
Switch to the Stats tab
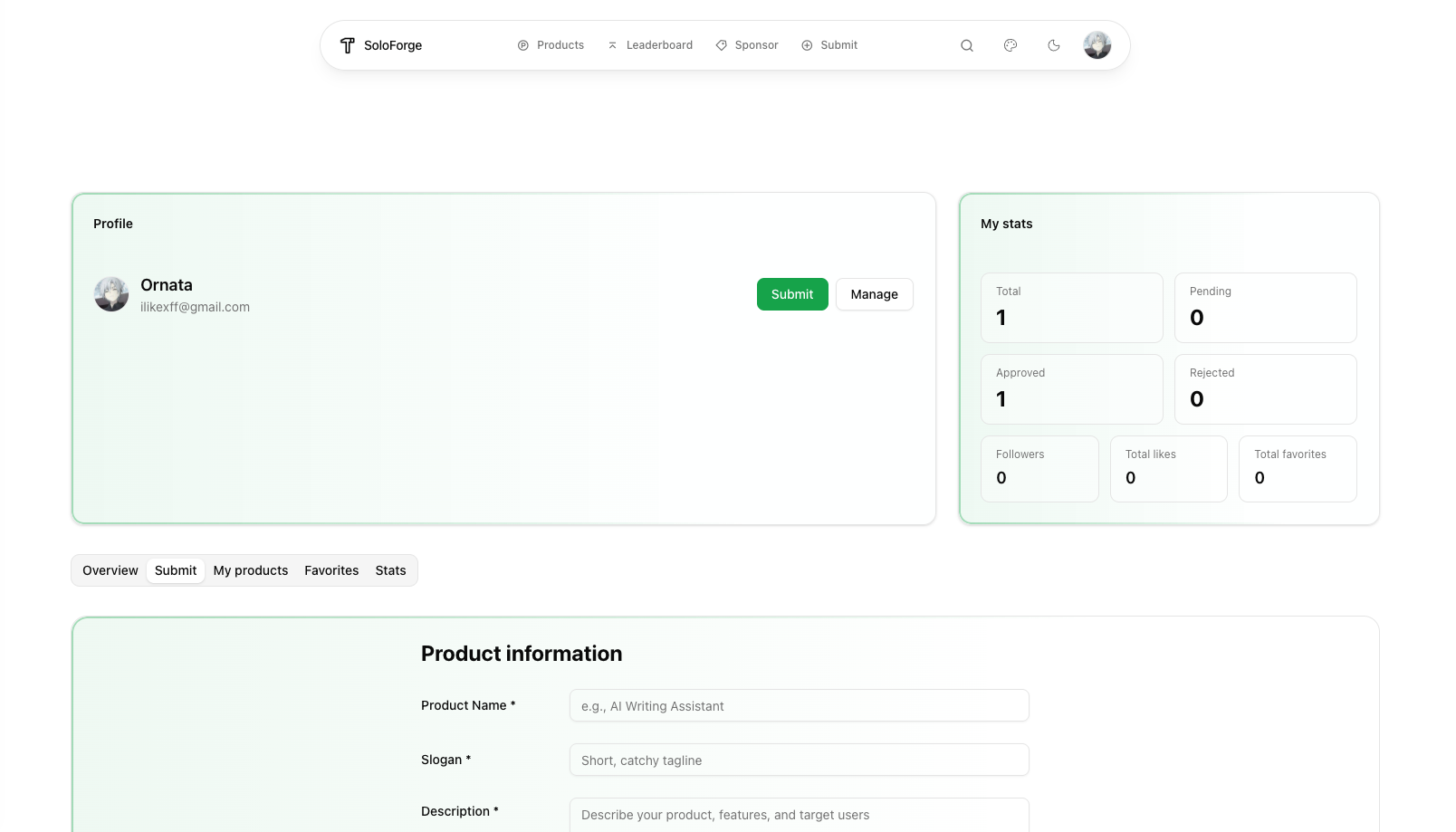[x=390, y=570]
